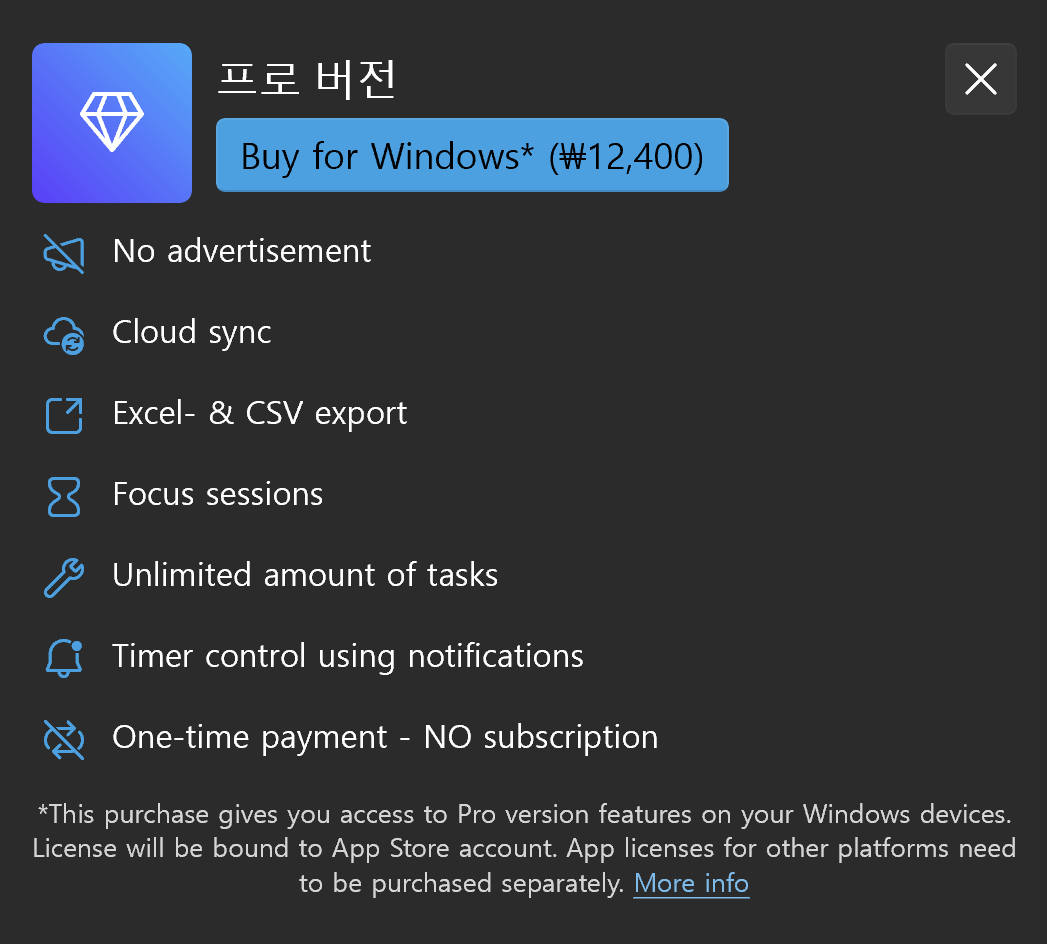
Task: Select the crossed-out advertisement icon
Action: [x=62, y=252]
